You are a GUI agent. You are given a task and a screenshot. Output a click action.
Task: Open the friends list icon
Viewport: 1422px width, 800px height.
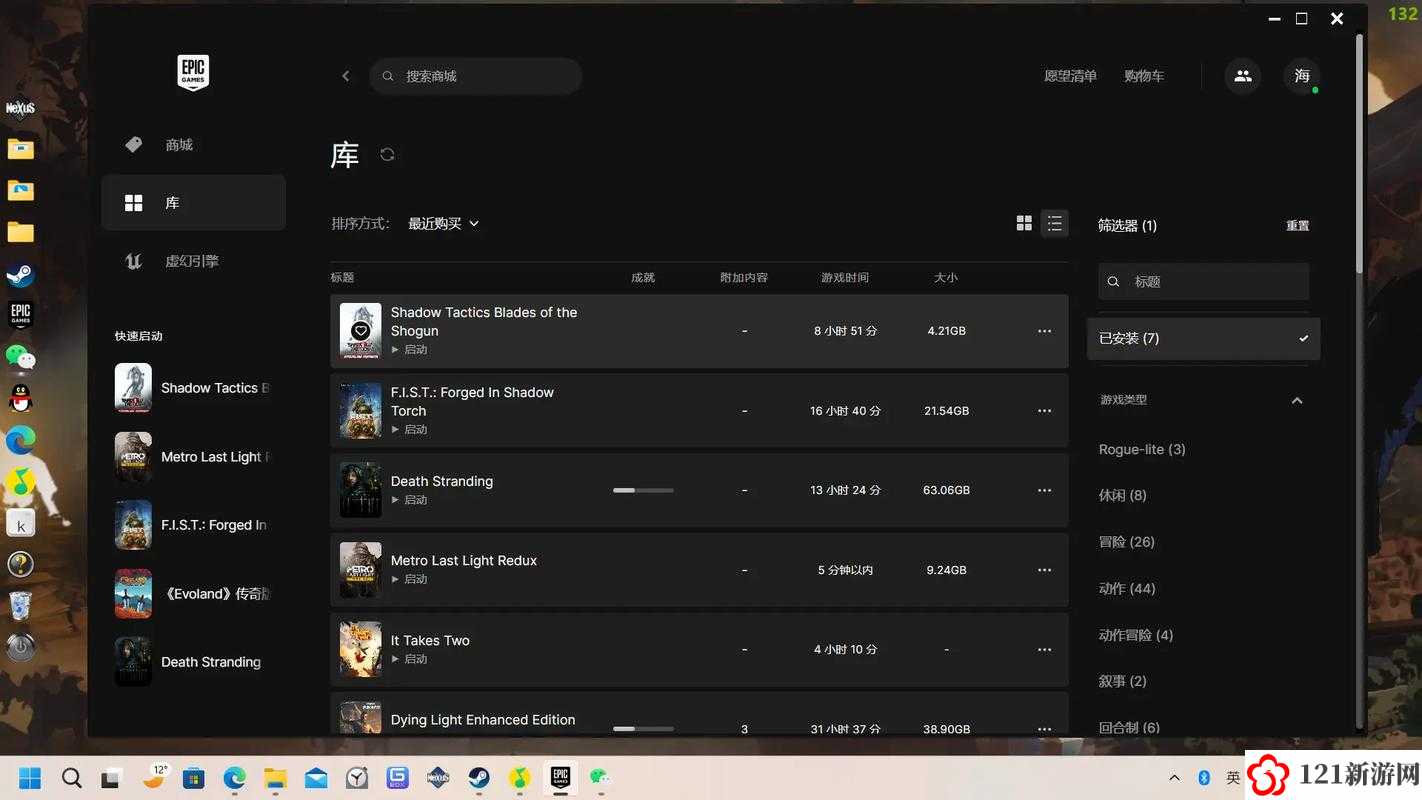pos(1243,76)
